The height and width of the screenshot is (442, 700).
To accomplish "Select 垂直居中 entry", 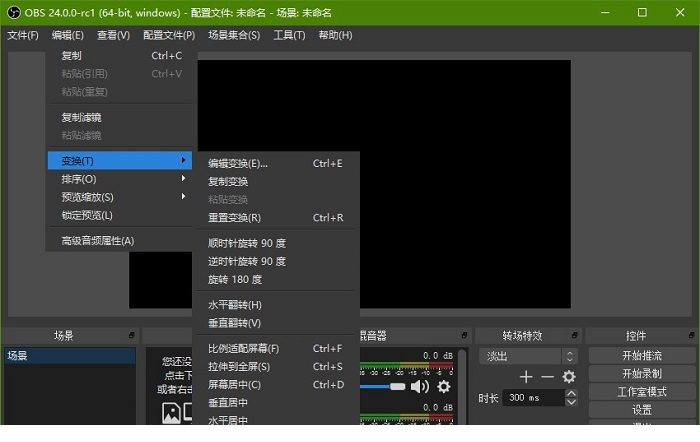I will 276,403.
